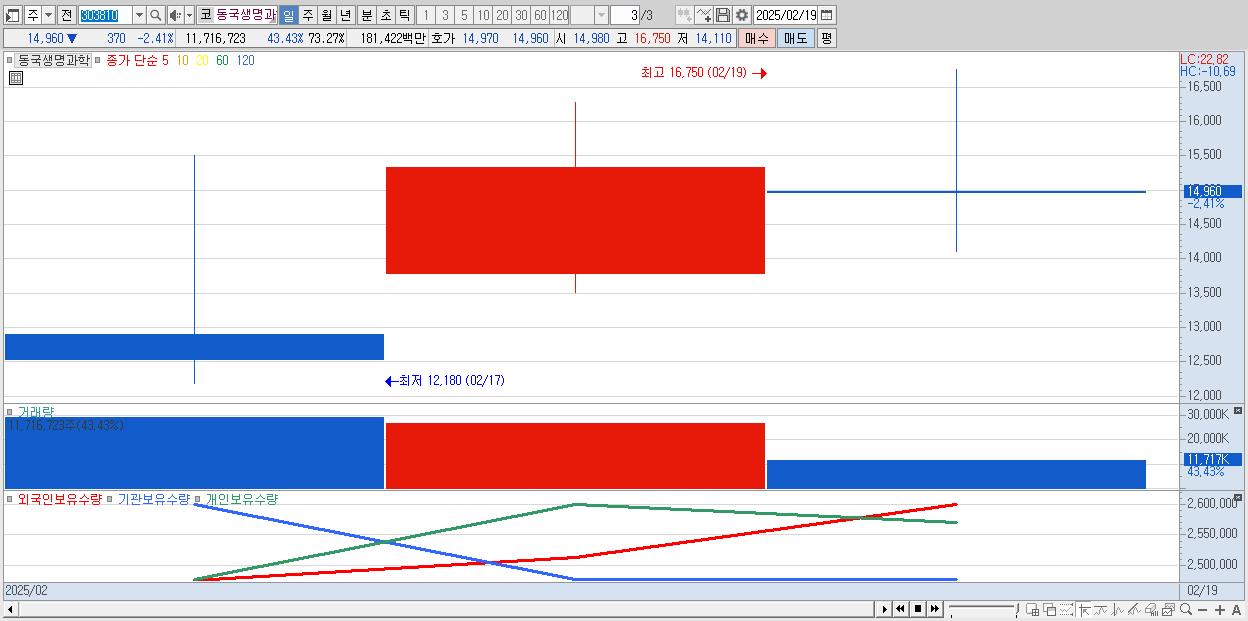Click the fast-forward playback button
1248x621 pixels.
click(x=934, y=609)
